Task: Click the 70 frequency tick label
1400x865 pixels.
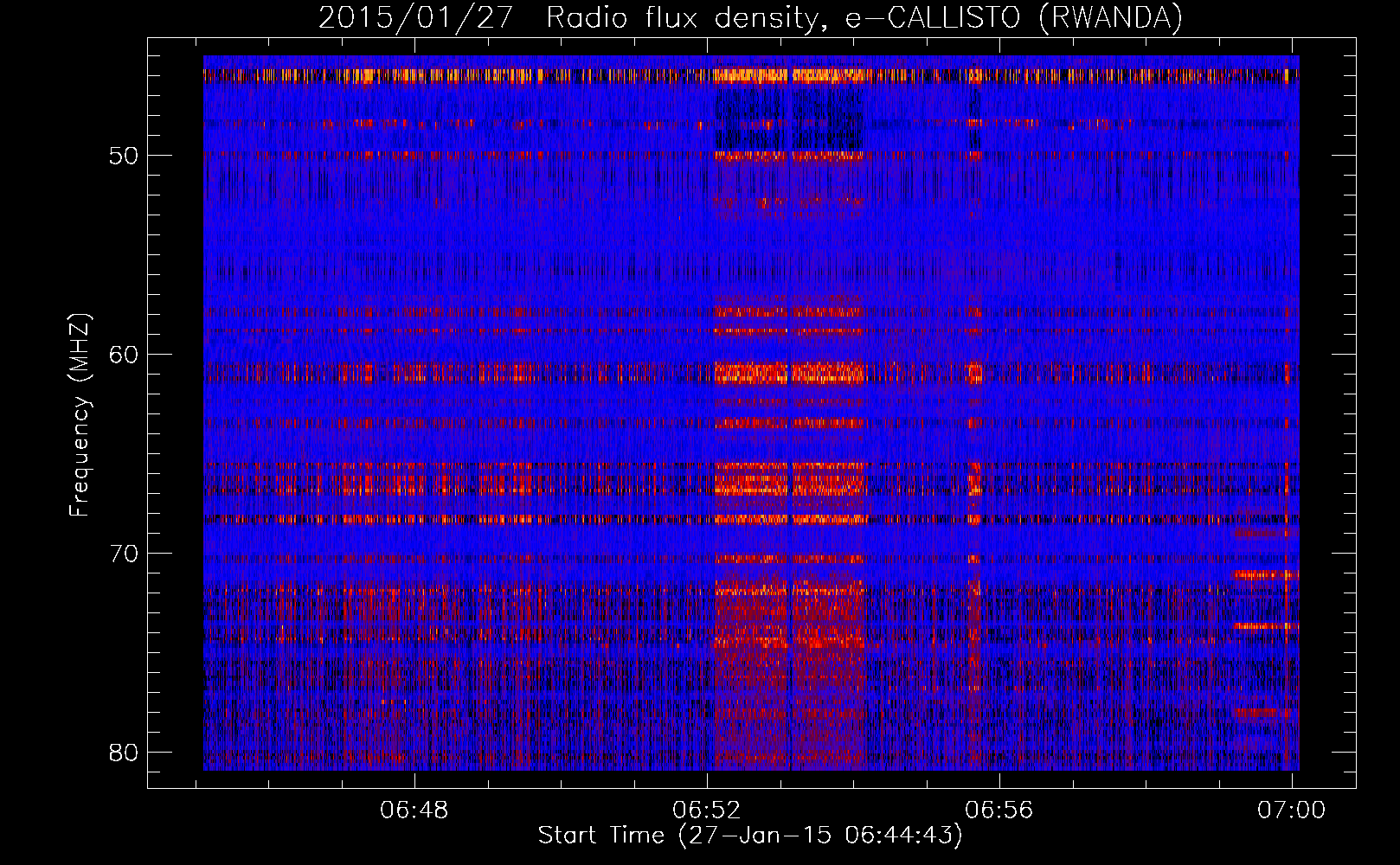Action: [124, 554]
